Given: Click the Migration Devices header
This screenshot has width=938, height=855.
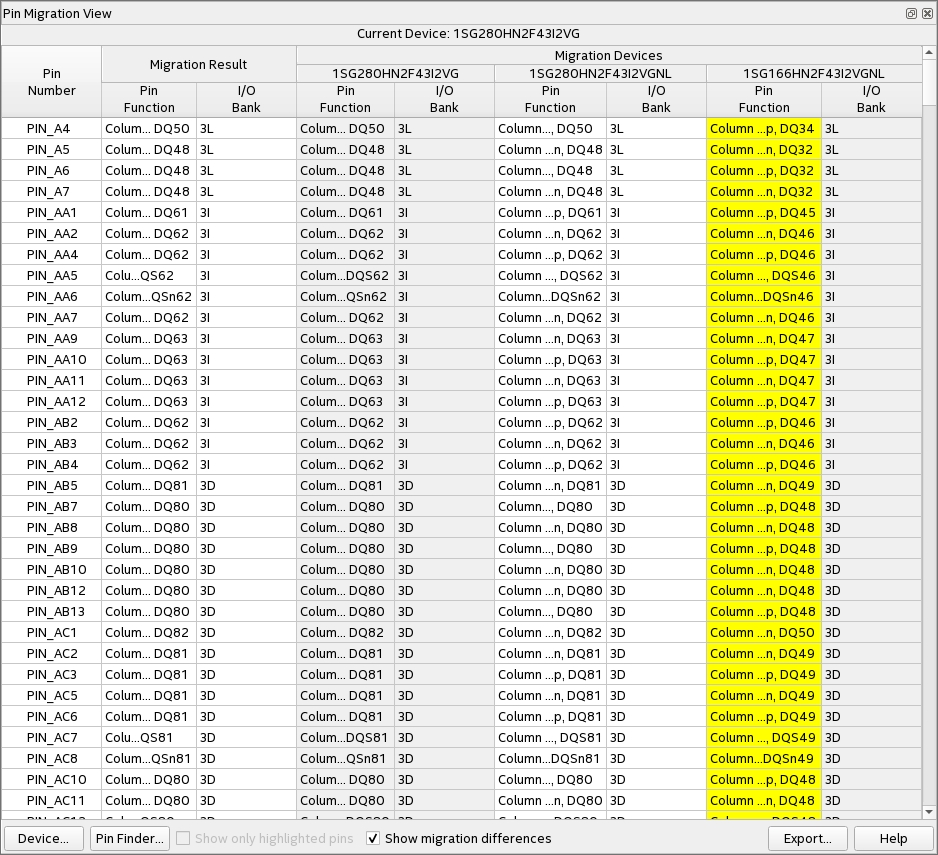Looking at the screenshot, I should [608, 56].
